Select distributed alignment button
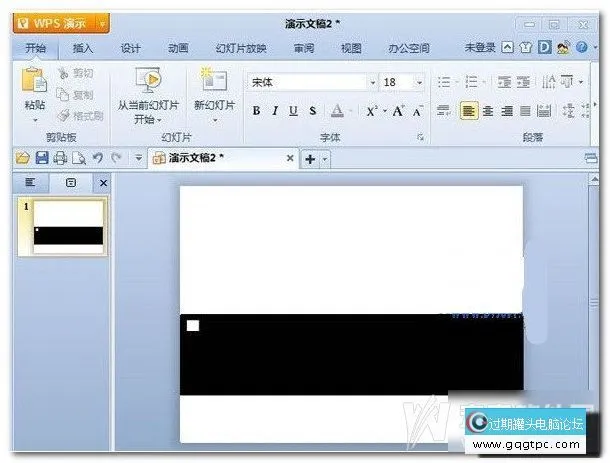 point(544,111)
